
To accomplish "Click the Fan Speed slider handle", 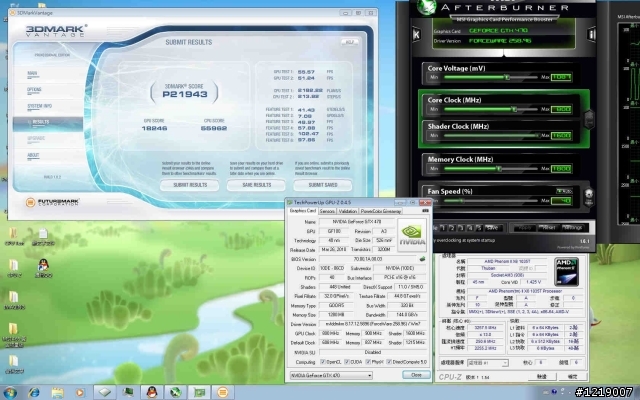I will (462, 200).
